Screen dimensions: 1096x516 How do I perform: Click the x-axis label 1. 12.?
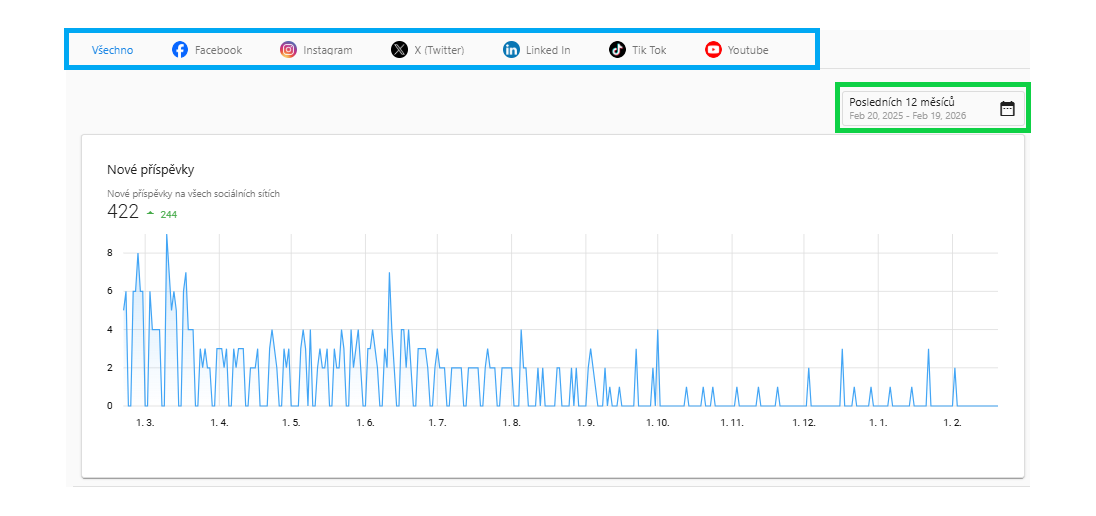(804, 423)
